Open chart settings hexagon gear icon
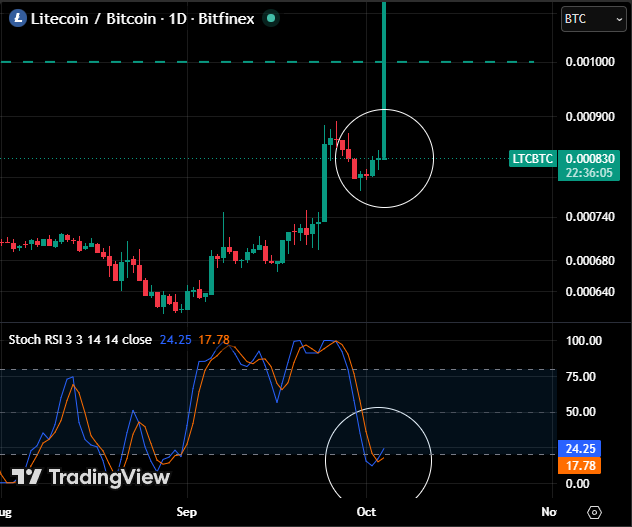 pos(595,512)
